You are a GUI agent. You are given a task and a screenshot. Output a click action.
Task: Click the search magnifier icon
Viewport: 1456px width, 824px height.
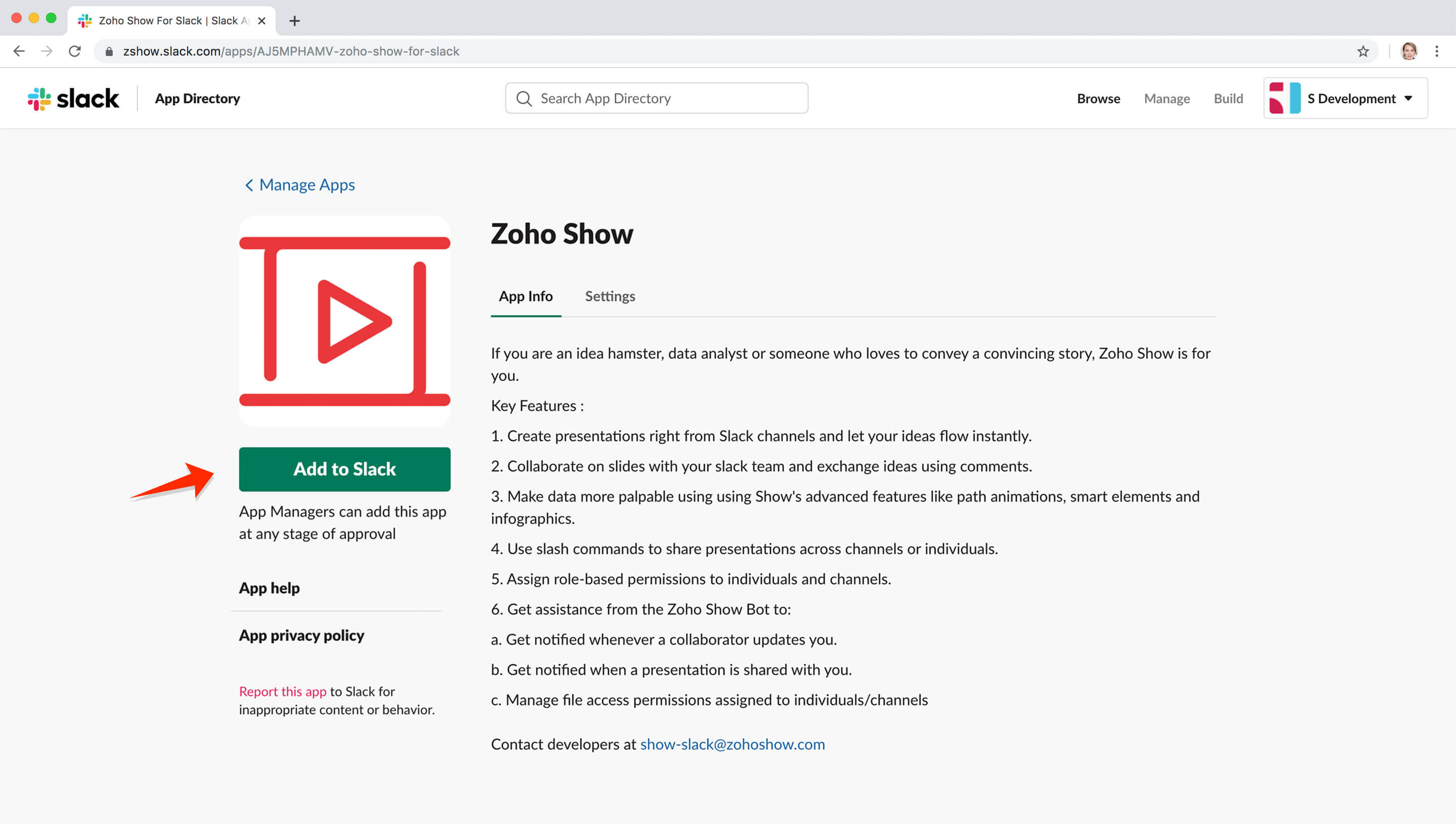[x=524, y=99]
